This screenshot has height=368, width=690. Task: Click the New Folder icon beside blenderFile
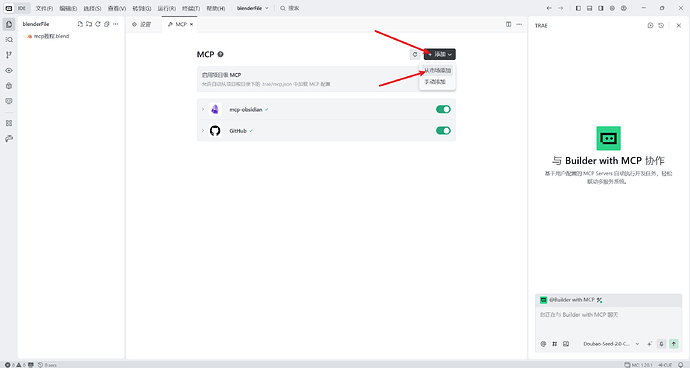[x=89, y=24]
